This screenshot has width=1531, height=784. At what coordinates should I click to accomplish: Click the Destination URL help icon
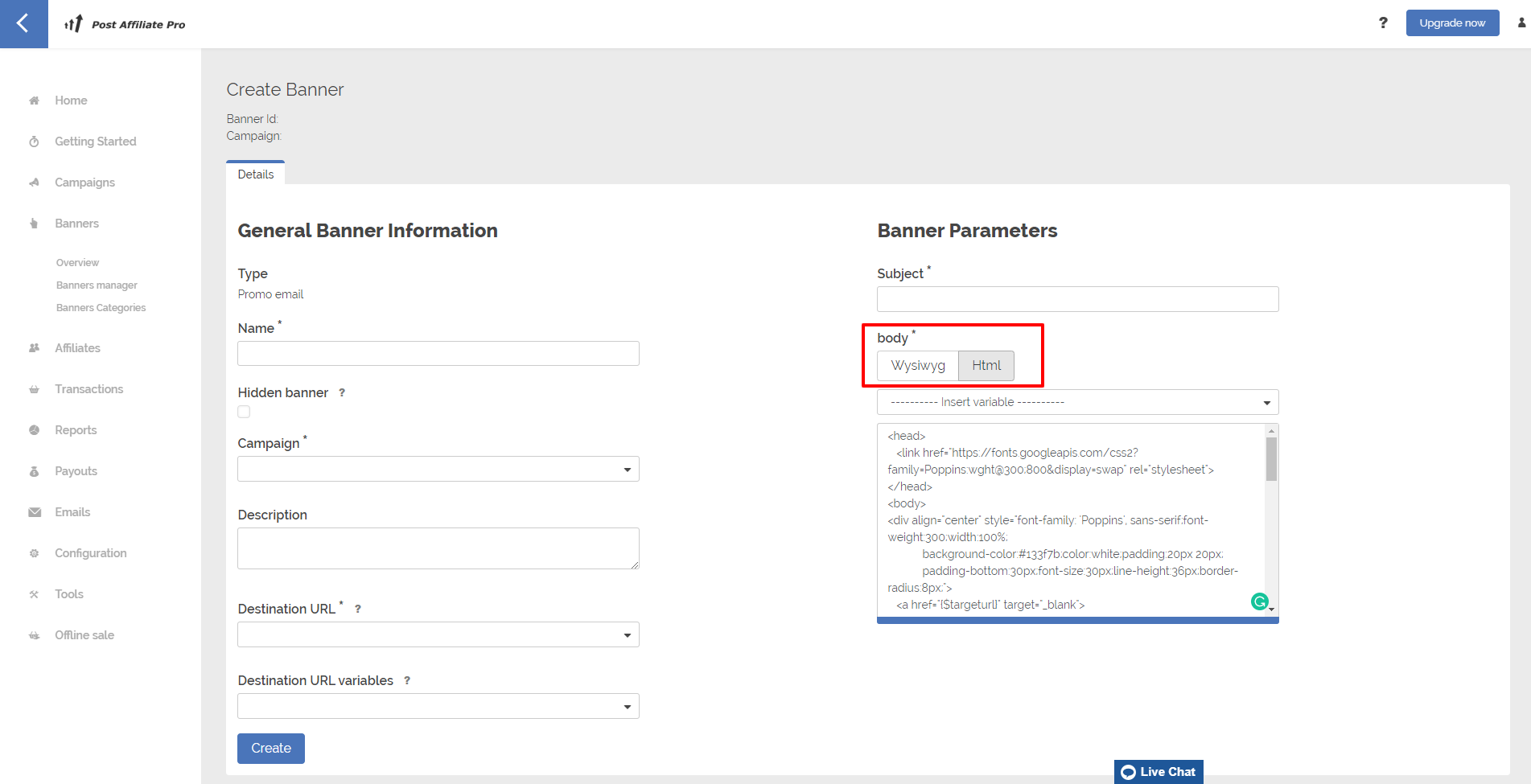(x=358, y=609)
